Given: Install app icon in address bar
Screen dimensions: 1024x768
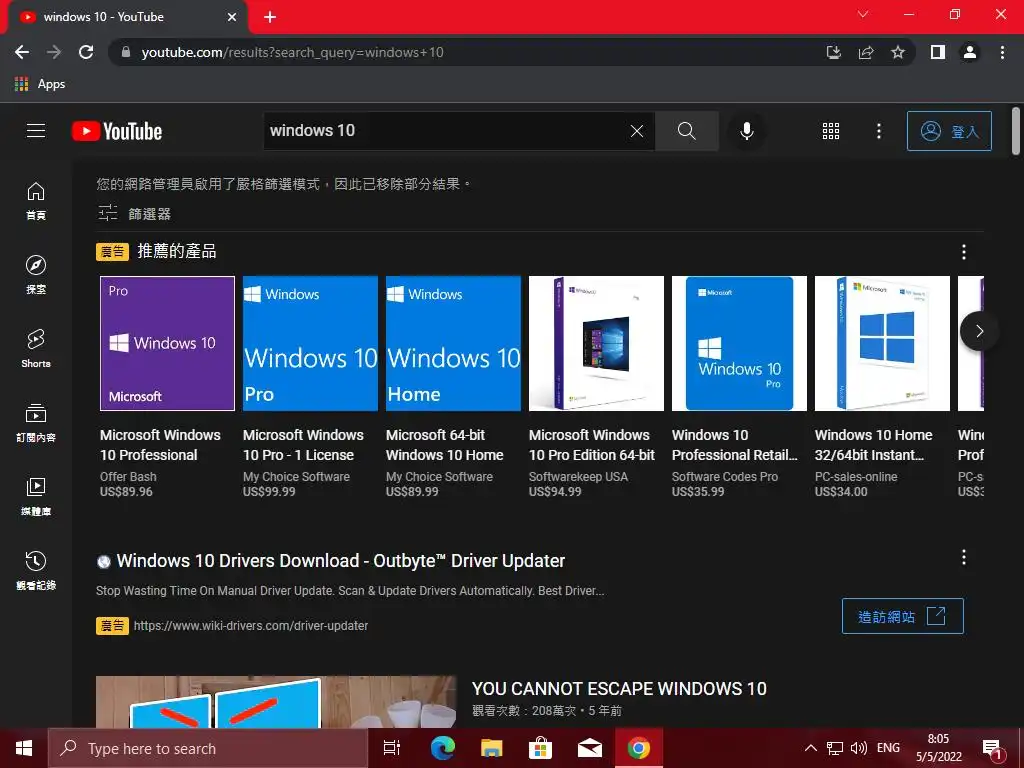Looking at the screenshot, I should tap(833, 52).
